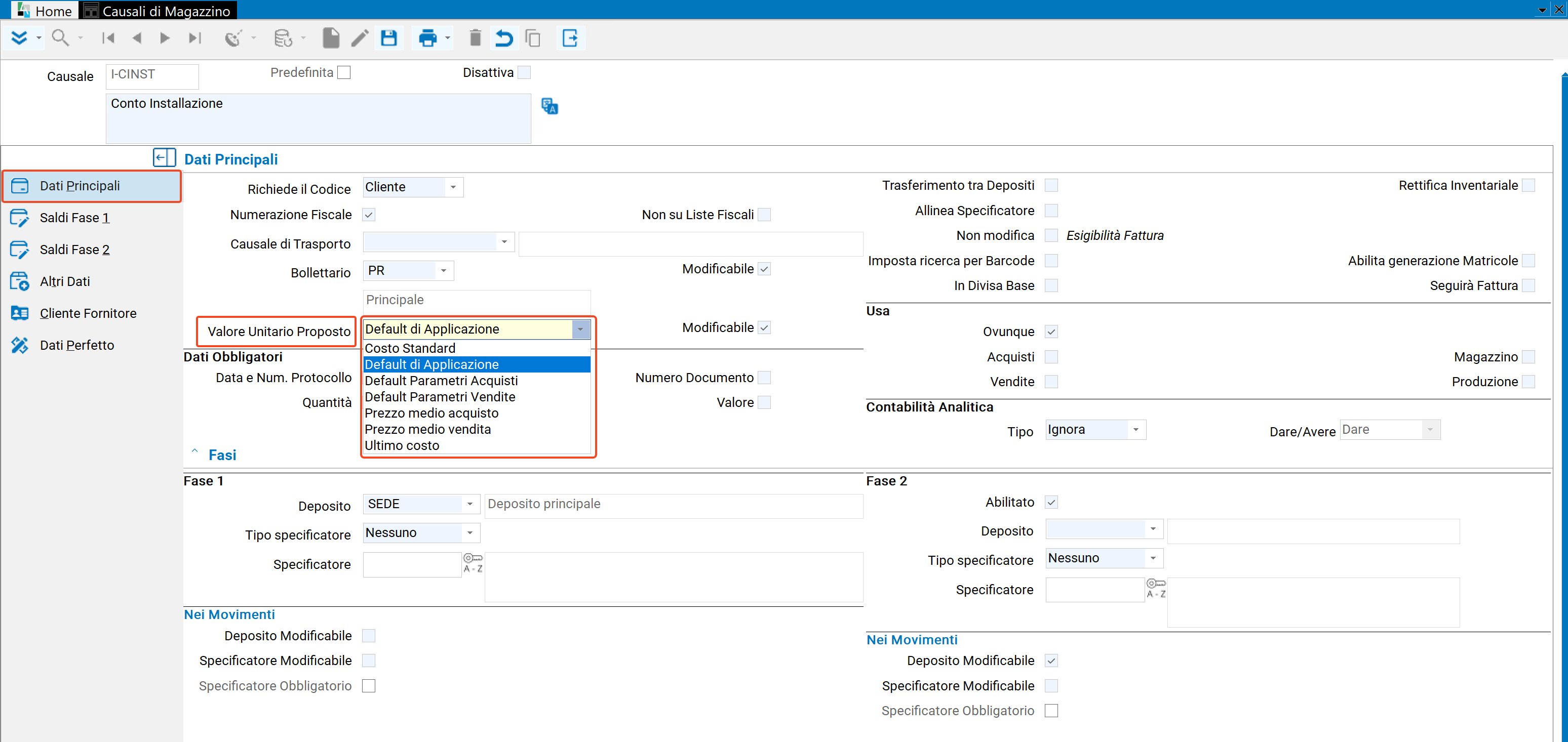Viewport: 1568px width, 742px height.
Task: Go to first record icon
Action: click(x=108, y=38)
